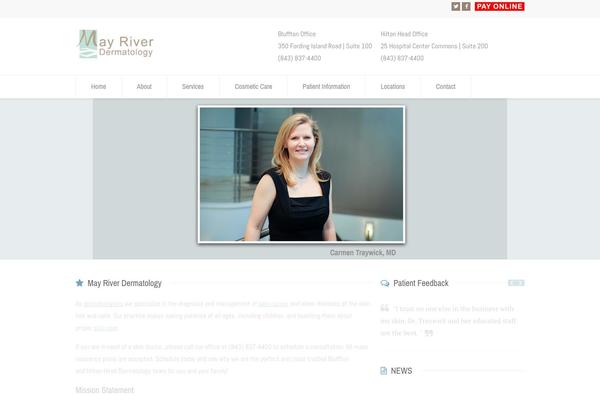This screenshot has height=400, width=600.
Task: Open the Facebook social icon
Action: [466, 6]
